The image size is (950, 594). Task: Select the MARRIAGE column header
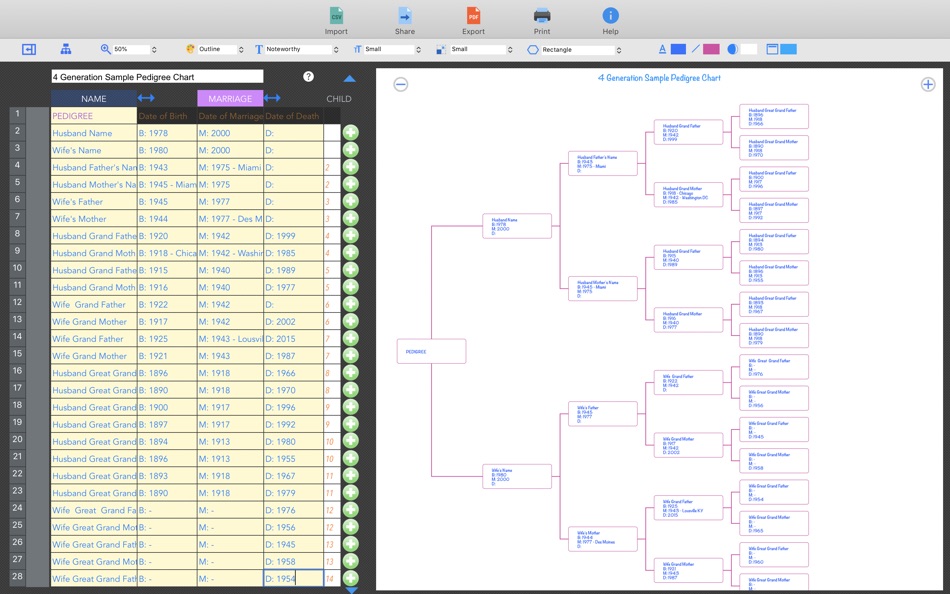pos(230,98)
